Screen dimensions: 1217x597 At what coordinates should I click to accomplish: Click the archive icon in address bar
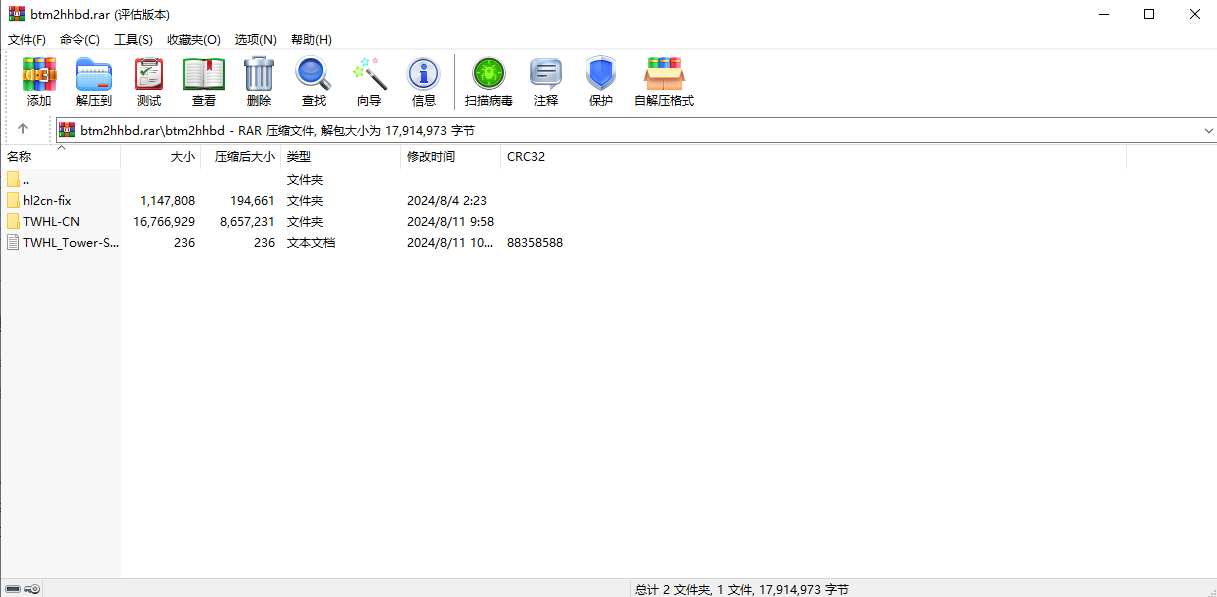(x=67, y=130)
